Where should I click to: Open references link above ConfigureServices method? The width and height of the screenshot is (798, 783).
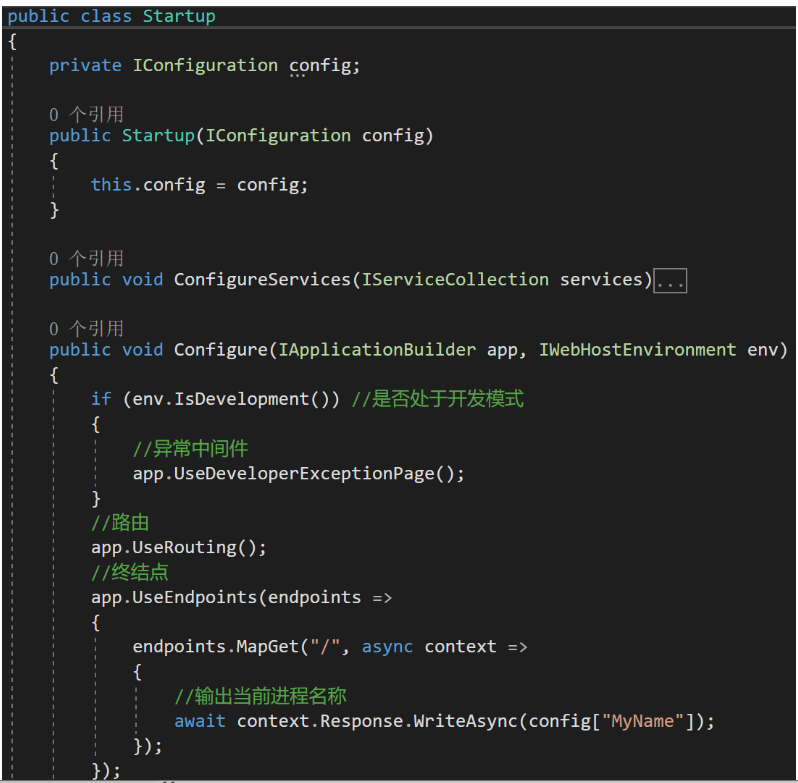[x=87, y=258]
